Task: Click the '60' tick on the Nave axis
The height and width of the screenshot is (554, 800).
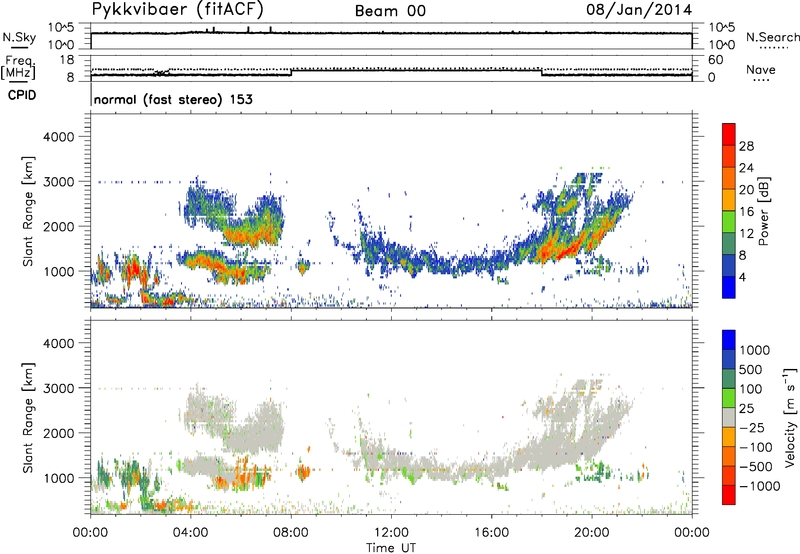Action: 715,60
